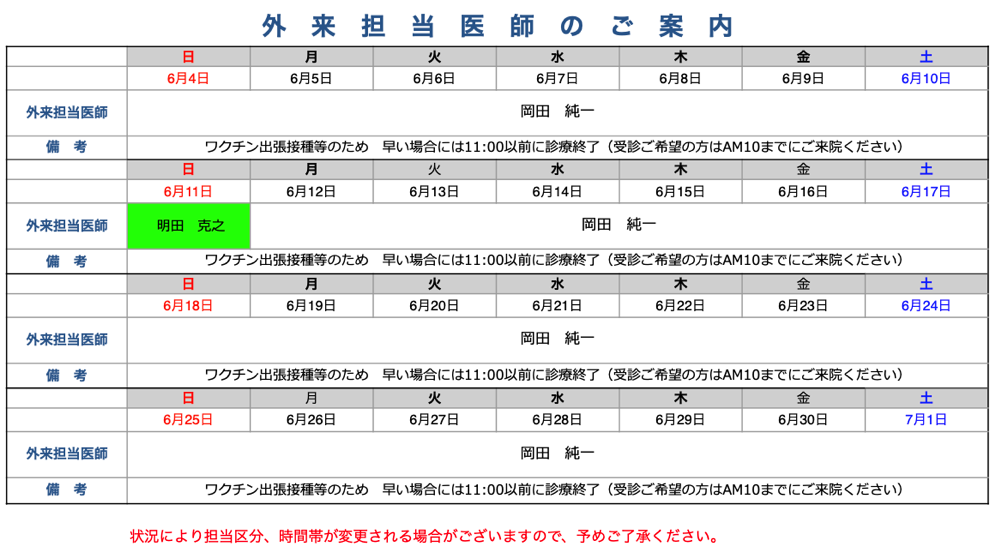The height and width of the screenshot is (553, 996).
Task: Select the 6月7日 date cell
Action: click(557, 79)
